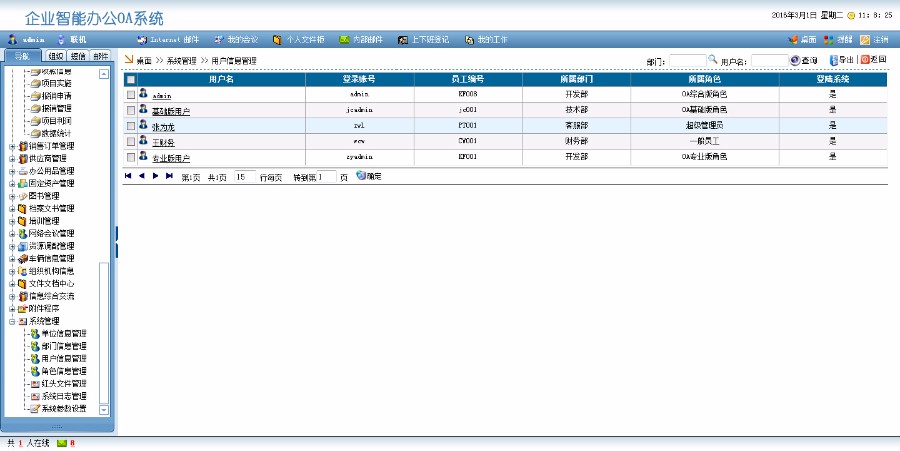Toggle the select-all checkbox in table header

[x=131, y=79]
